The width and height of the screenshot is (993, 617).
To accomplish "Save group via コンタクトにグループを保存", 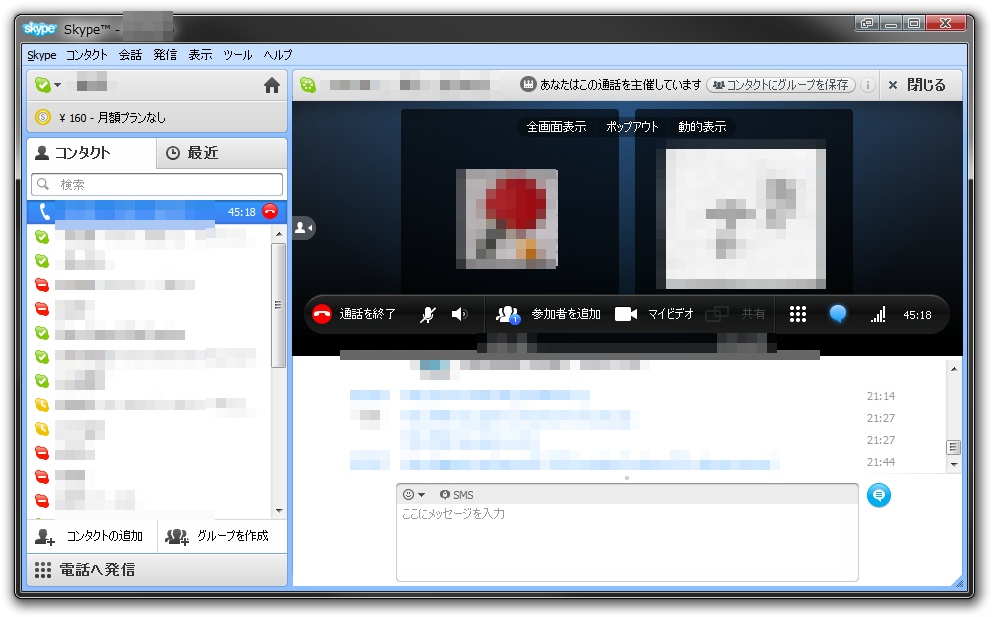I will tap(781, 85).
